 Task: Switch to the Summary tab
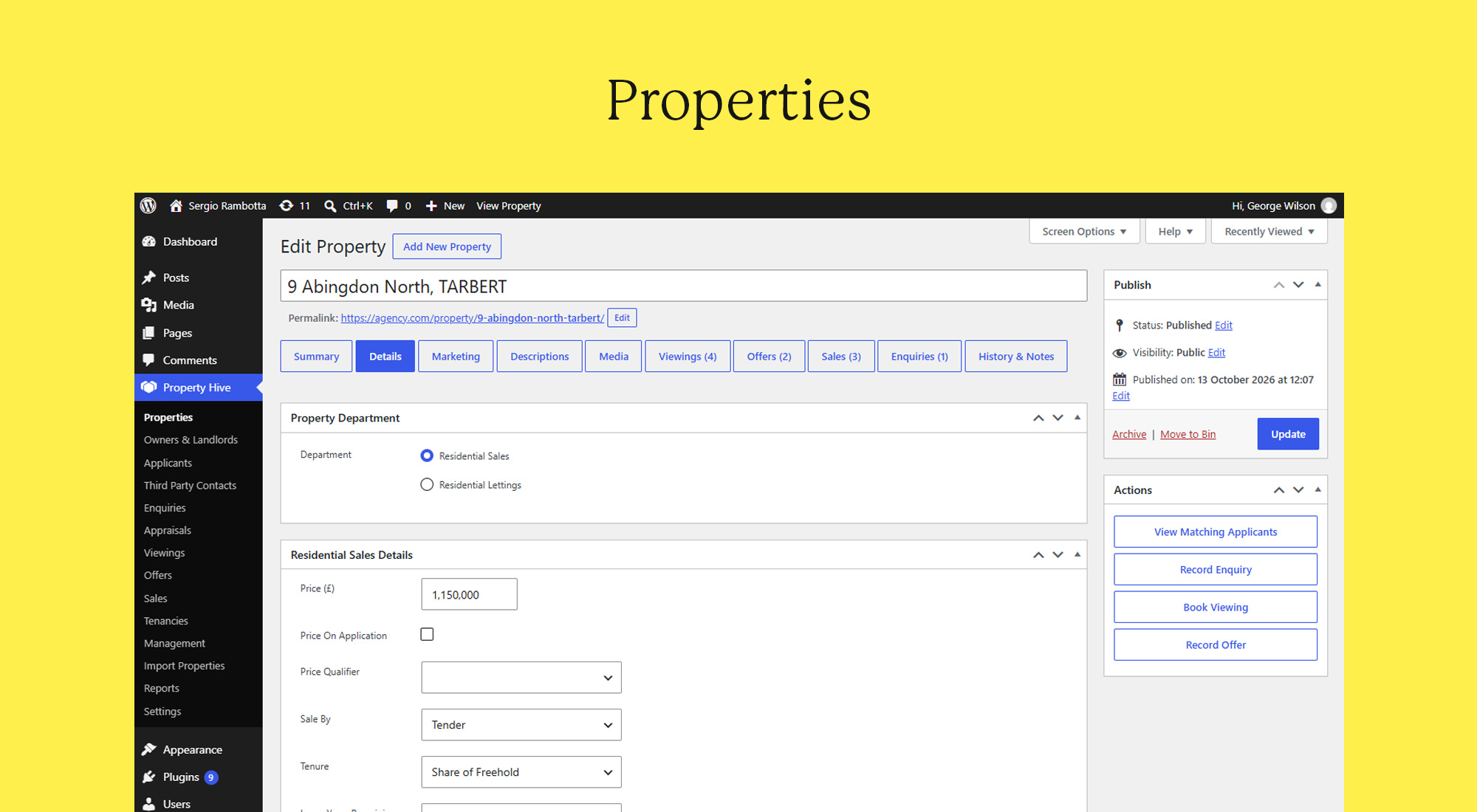316,356
